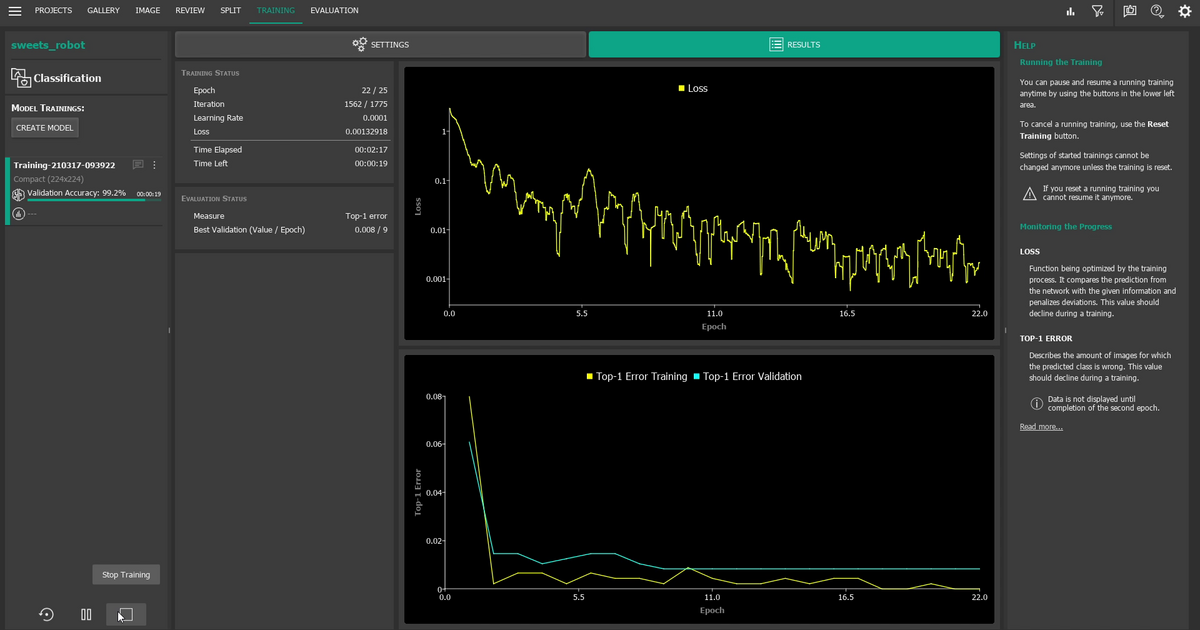Open the comment icon for Training-210317-093922

click(x=138, y=165)
